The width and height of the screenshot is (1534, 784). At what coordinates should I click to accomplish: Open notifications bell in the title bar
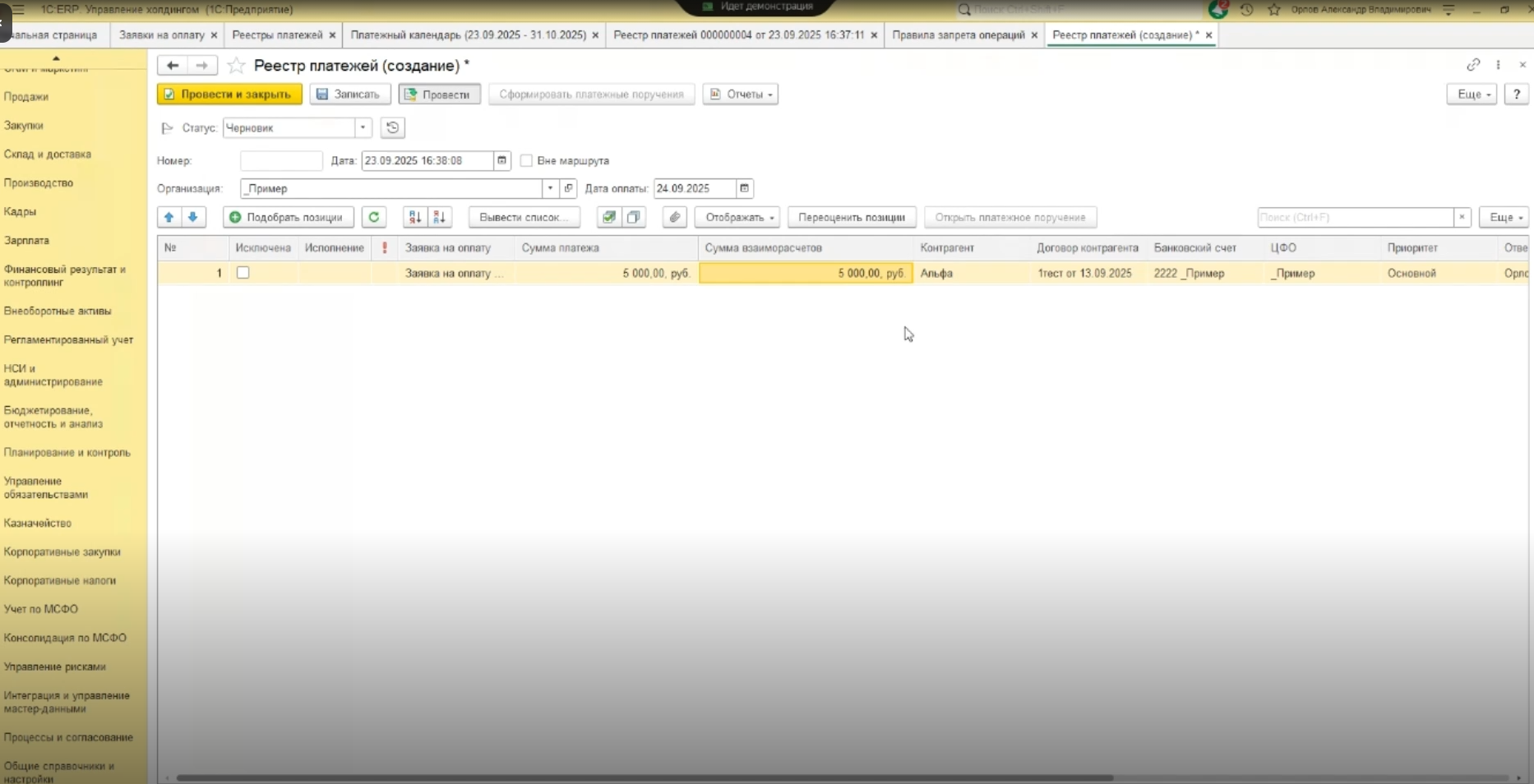[x=1218, y=10]
